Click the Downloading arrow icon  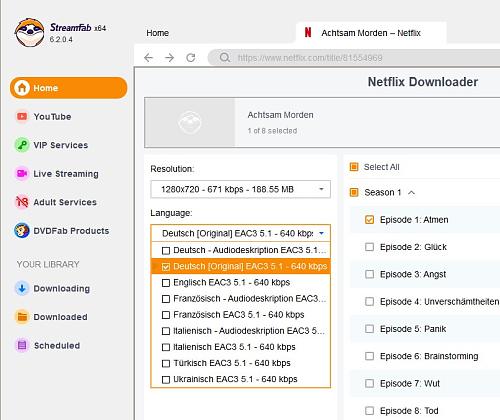[22, 288]
